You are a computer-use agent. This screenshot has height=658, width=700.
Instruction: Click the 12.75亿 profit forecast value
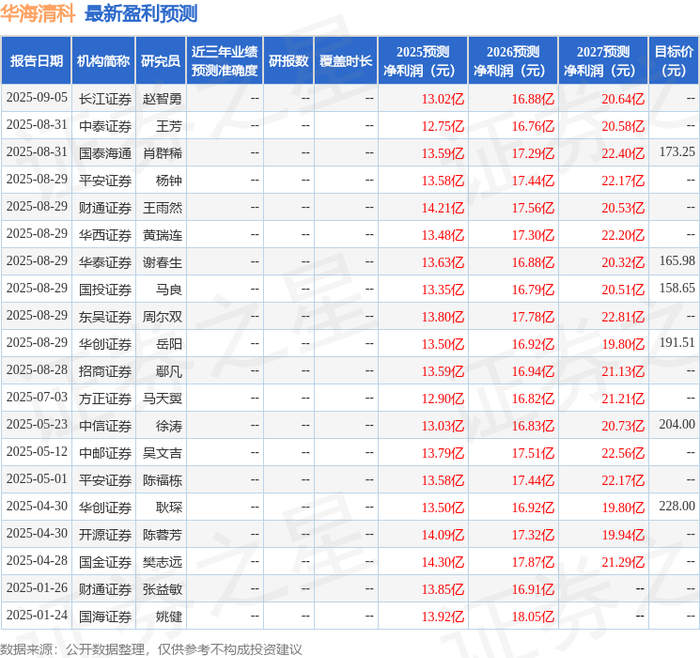click(443, 126)
